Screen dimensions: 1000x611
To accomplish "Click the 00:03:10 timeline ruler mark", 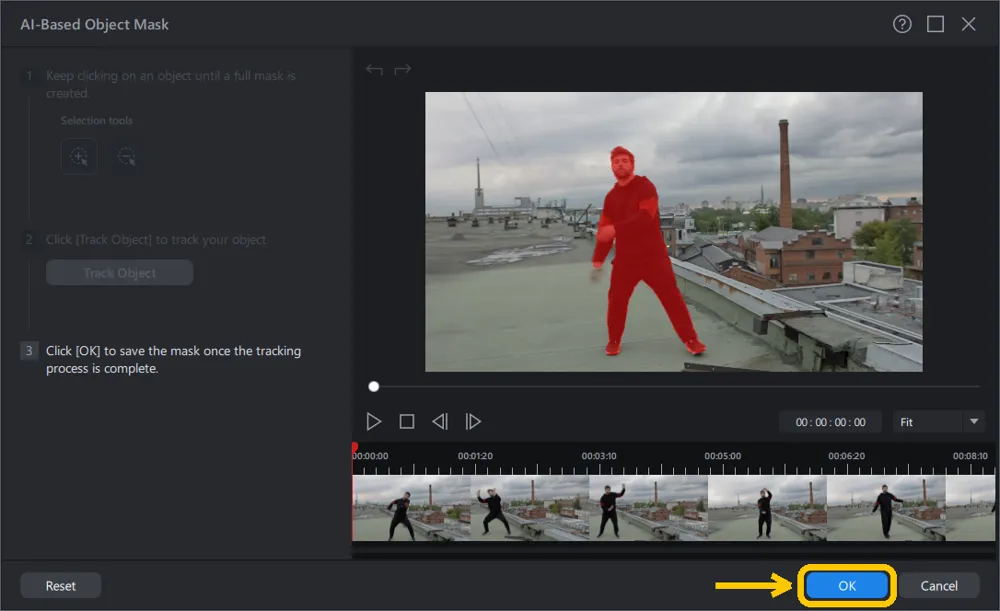I will click(598, 456).
